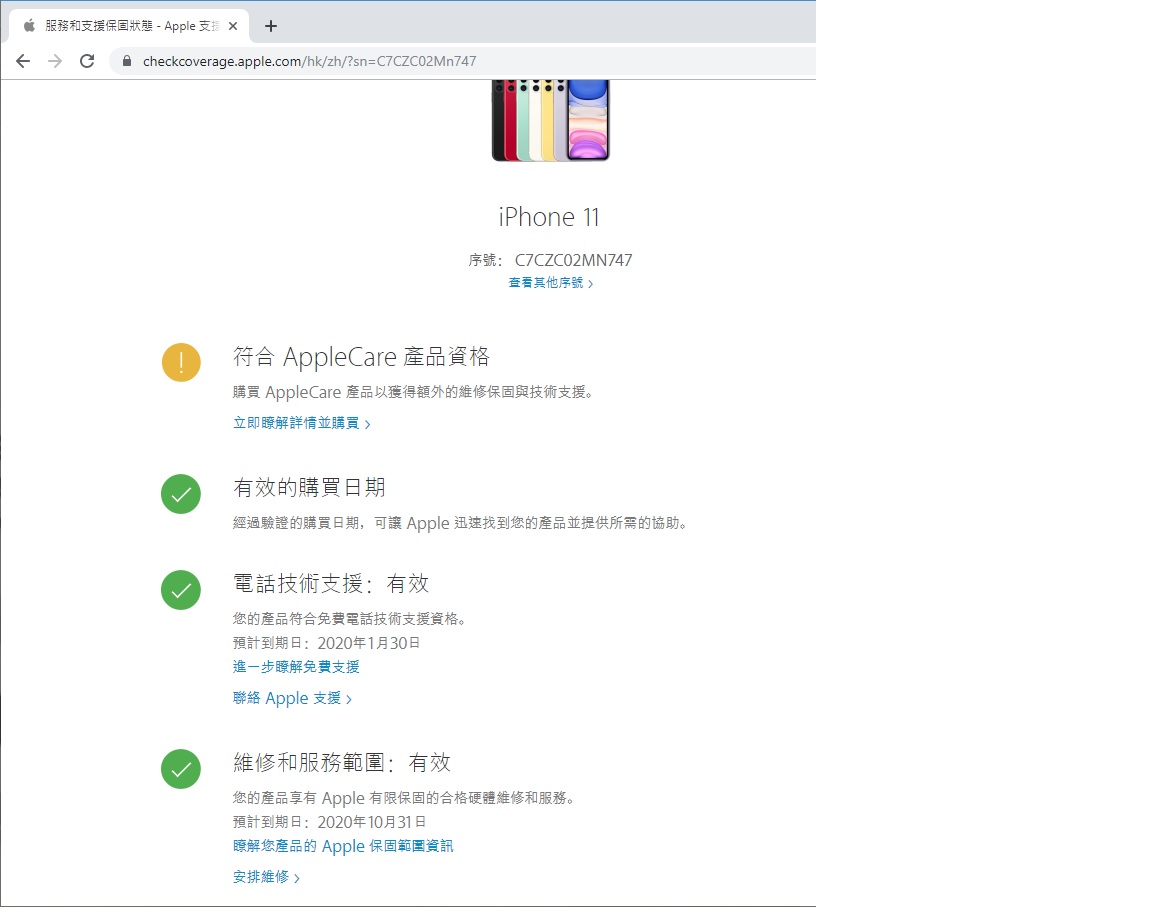Click the Apple logo favicon on the tab
The width and height of the screenshot is (1152, 907).
pyautogui.click(x=29, y=26)
